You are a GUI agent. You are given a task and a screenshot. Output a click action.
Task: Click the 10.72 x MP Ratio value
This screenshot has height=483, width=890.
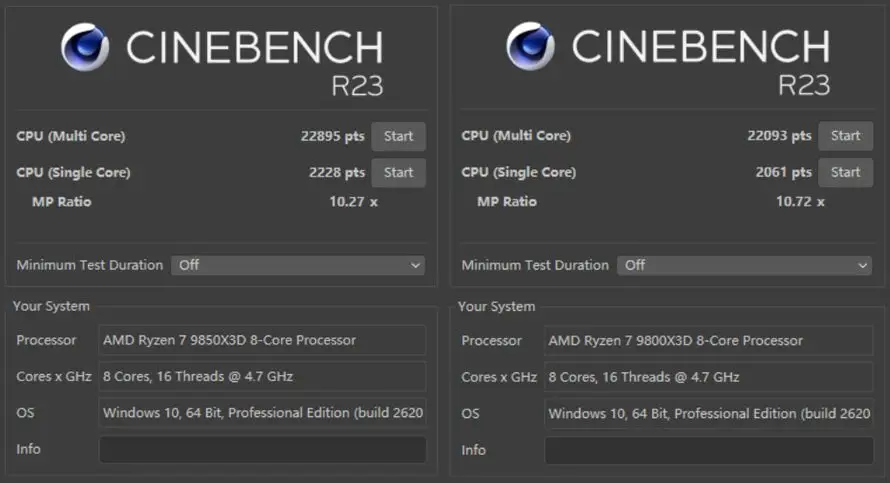tap(800, 202)
